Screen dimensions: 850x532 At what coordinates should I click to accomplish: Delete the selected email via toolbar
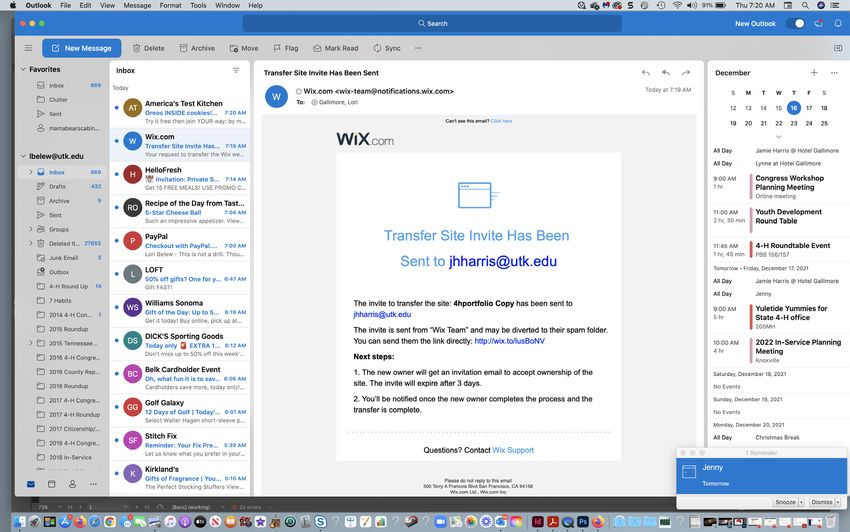tap(149, 48)
